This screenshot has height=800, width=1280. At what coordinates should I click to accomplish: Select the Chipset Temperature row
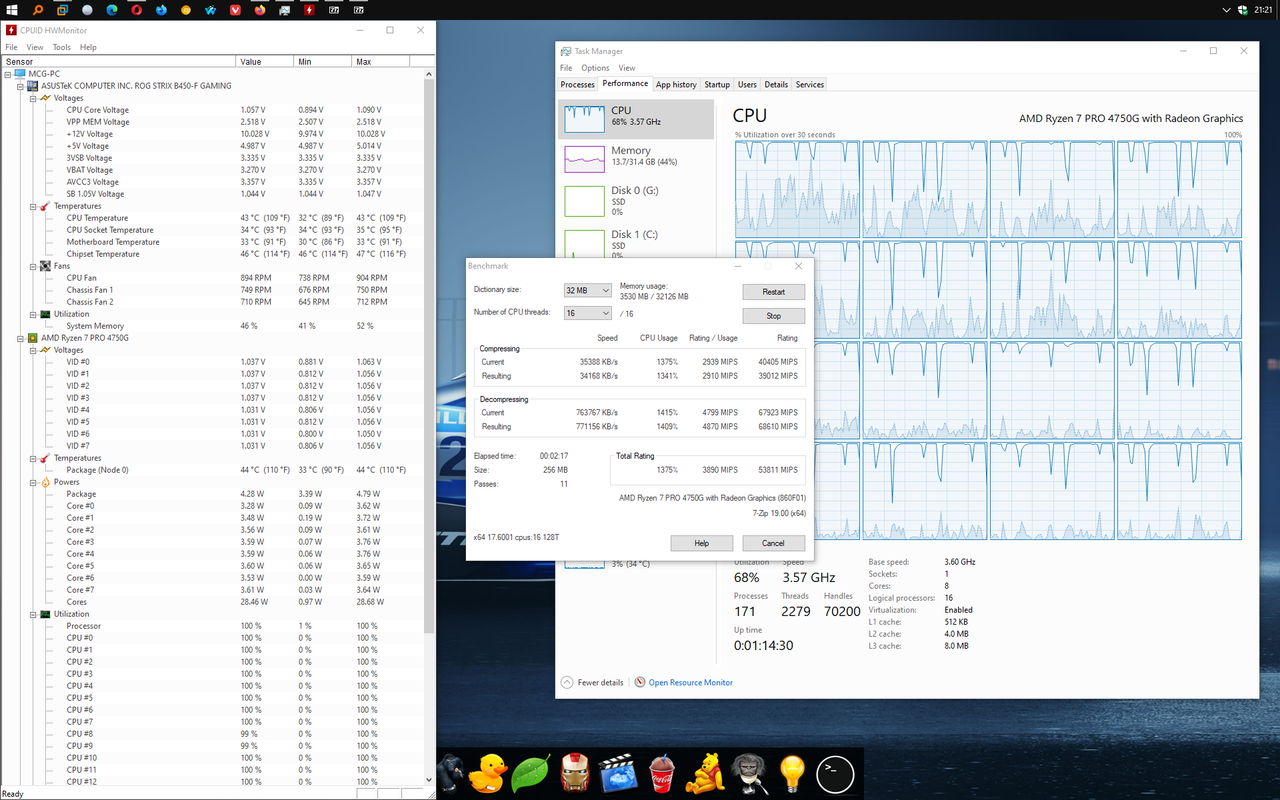coord(213,254)
